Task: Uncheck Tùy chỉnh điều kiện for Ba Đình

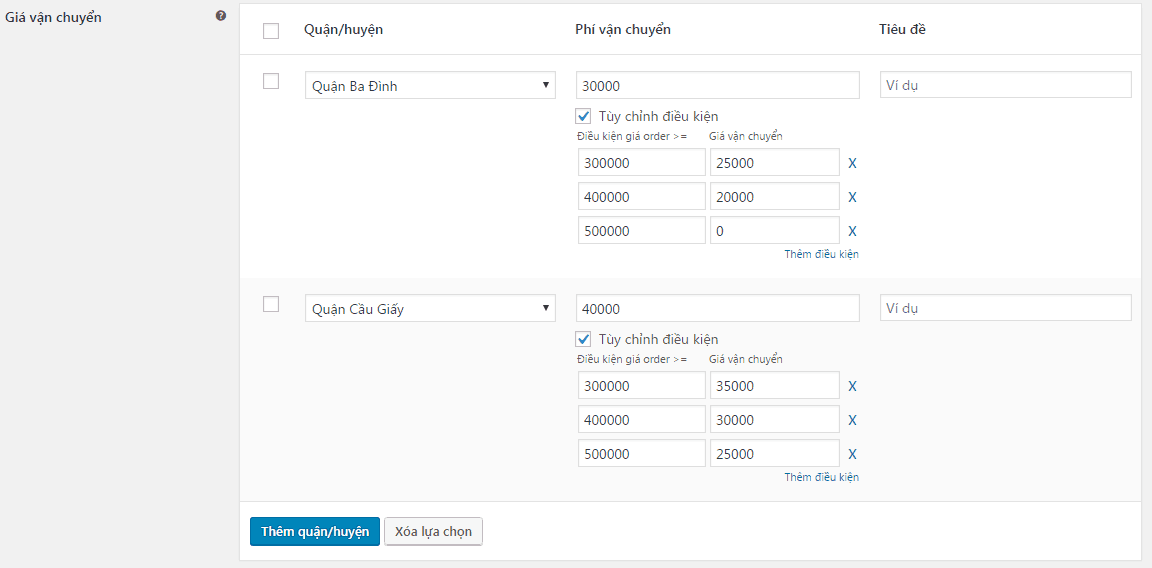Action: pyautogui.click(x=584, y=116)
